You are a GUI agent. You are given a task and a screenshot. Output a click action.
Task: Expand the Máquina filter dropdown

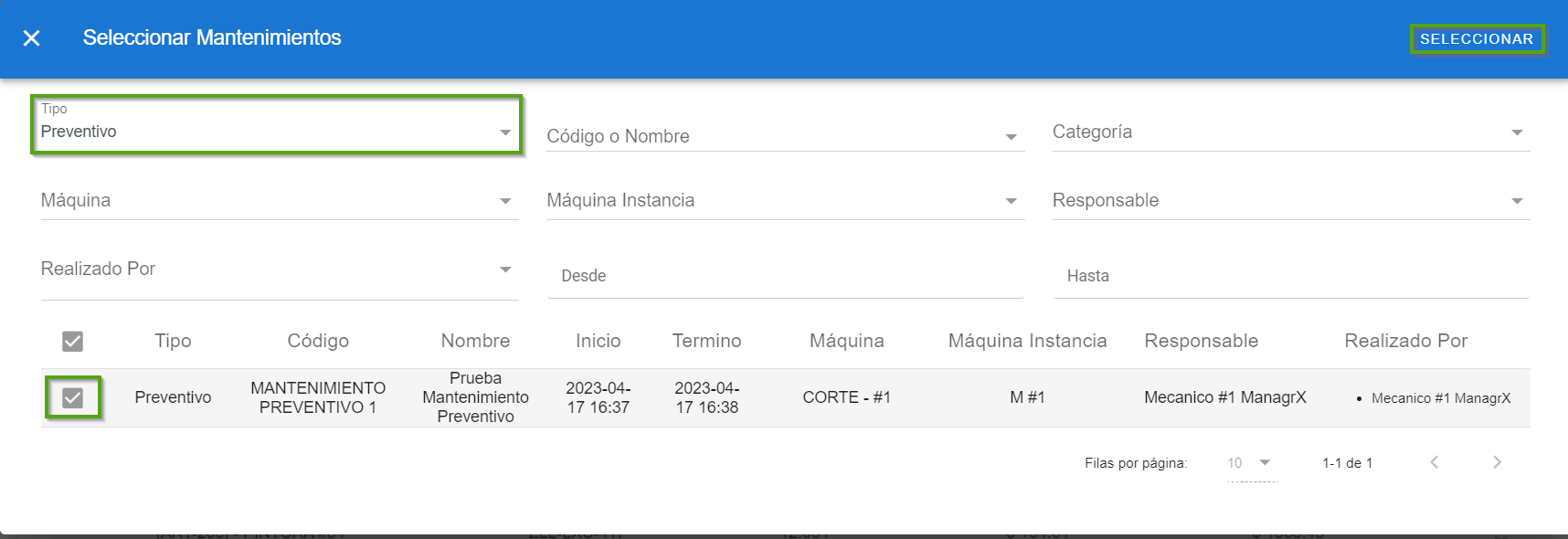coord(279,201)
